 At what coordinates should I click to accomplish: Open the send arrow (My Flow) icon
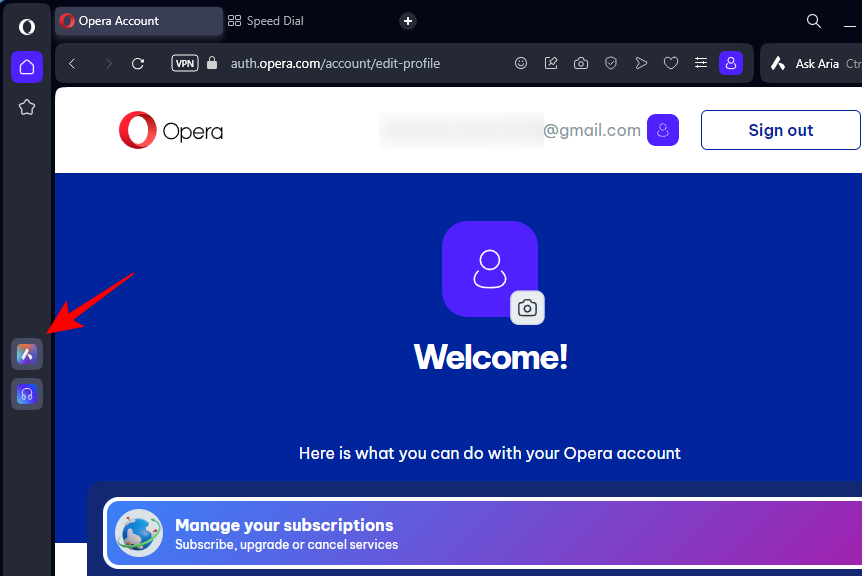click(641, 63)
